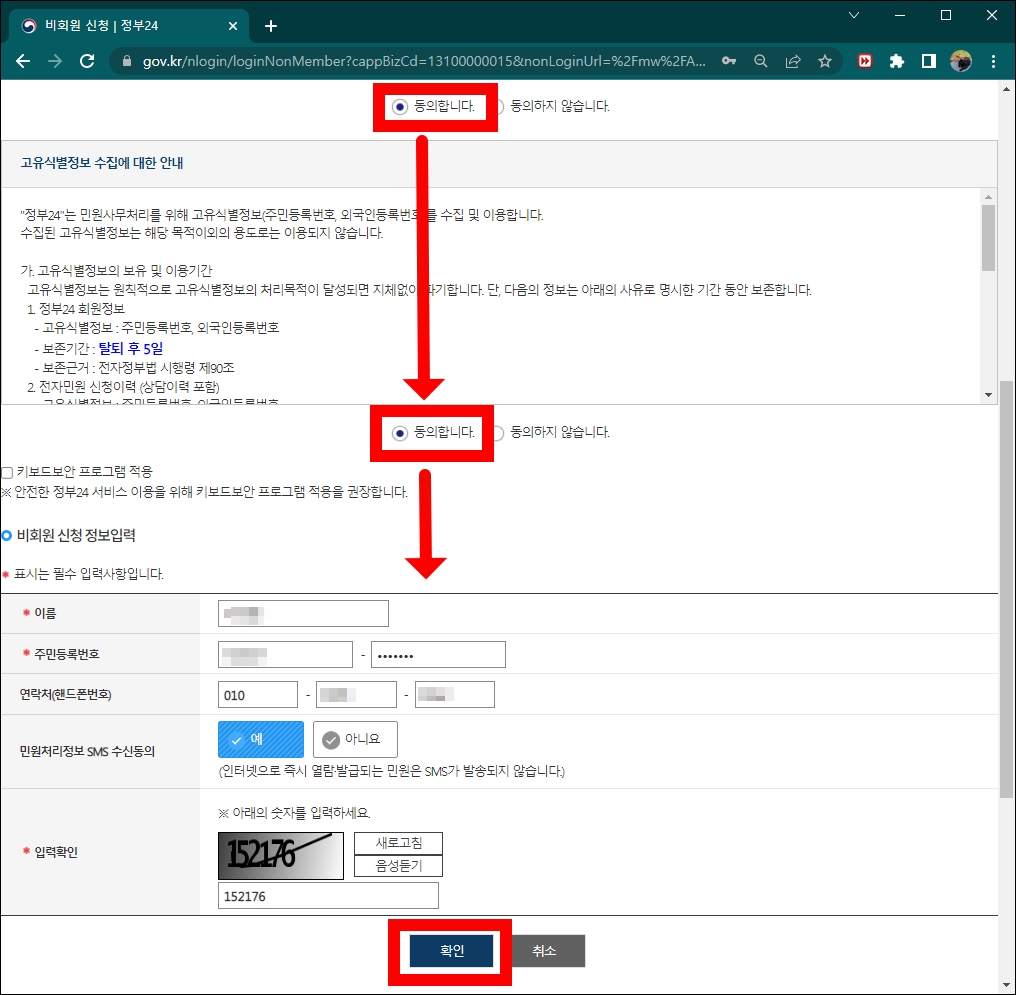Open the tab search chevron at top right

pos(854,17)
